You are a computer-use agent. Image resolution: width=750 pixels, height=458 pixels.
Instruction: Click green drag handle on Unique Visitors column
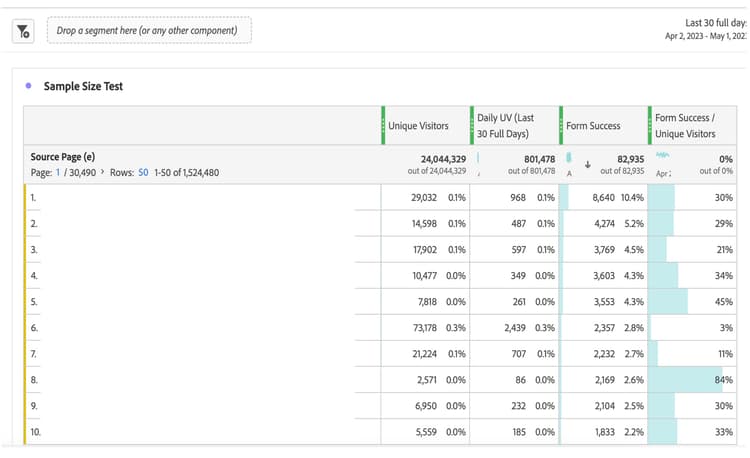click(x=383, y=126)
